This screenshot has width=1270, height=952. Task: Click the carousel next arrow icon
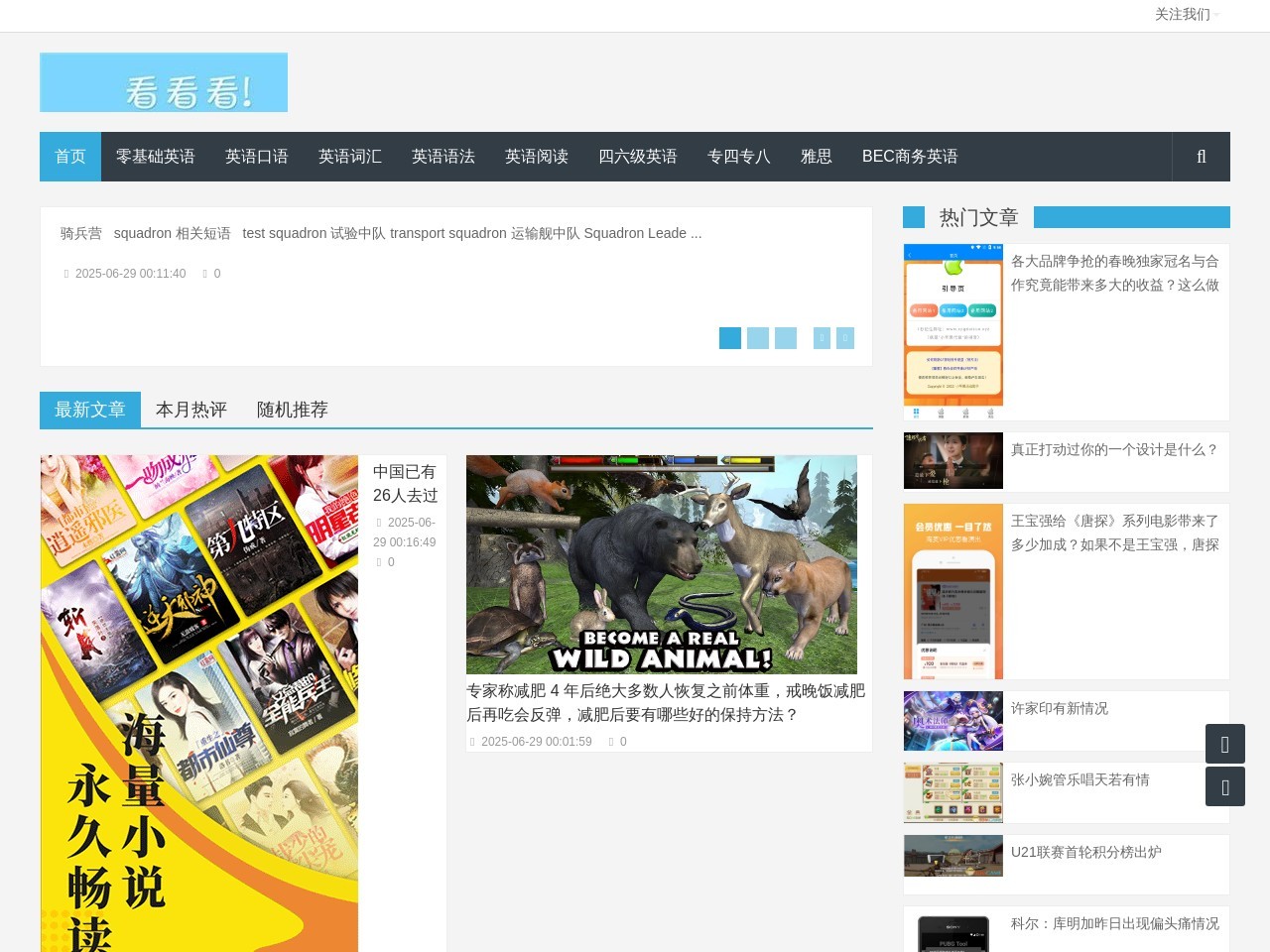point(844,338)
